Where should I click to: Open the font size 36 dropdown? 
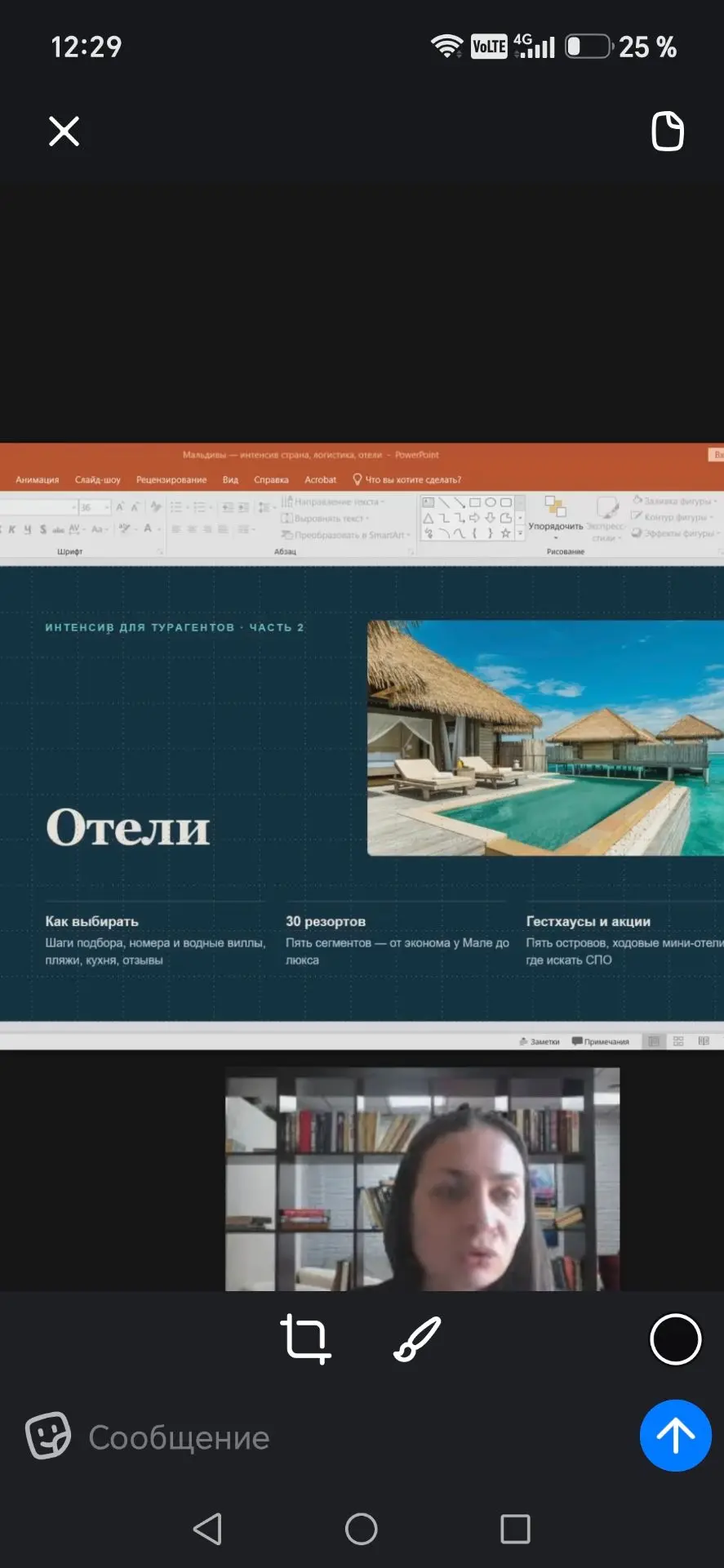(107, 508)
